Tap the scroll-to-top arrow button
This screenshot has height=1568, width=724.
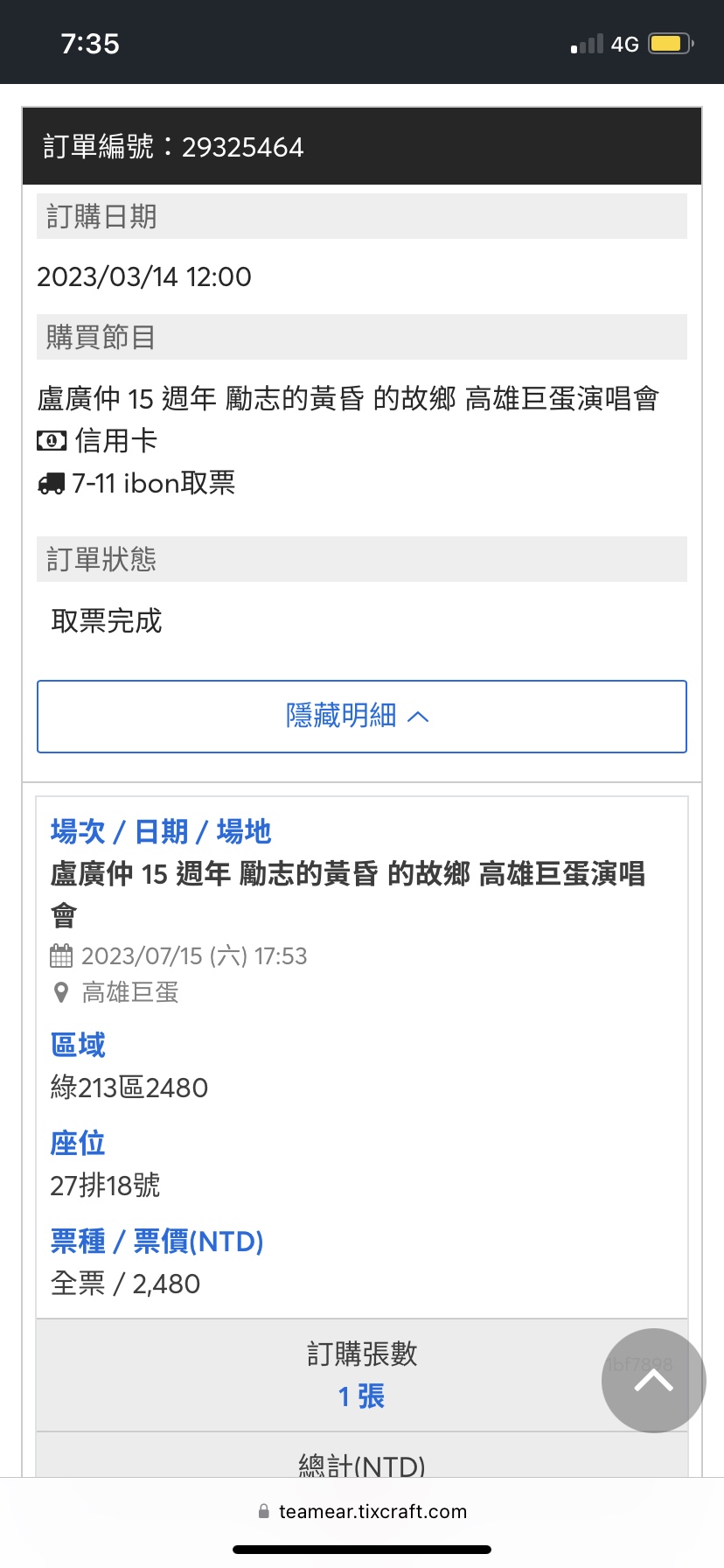tap(653, 1380)
